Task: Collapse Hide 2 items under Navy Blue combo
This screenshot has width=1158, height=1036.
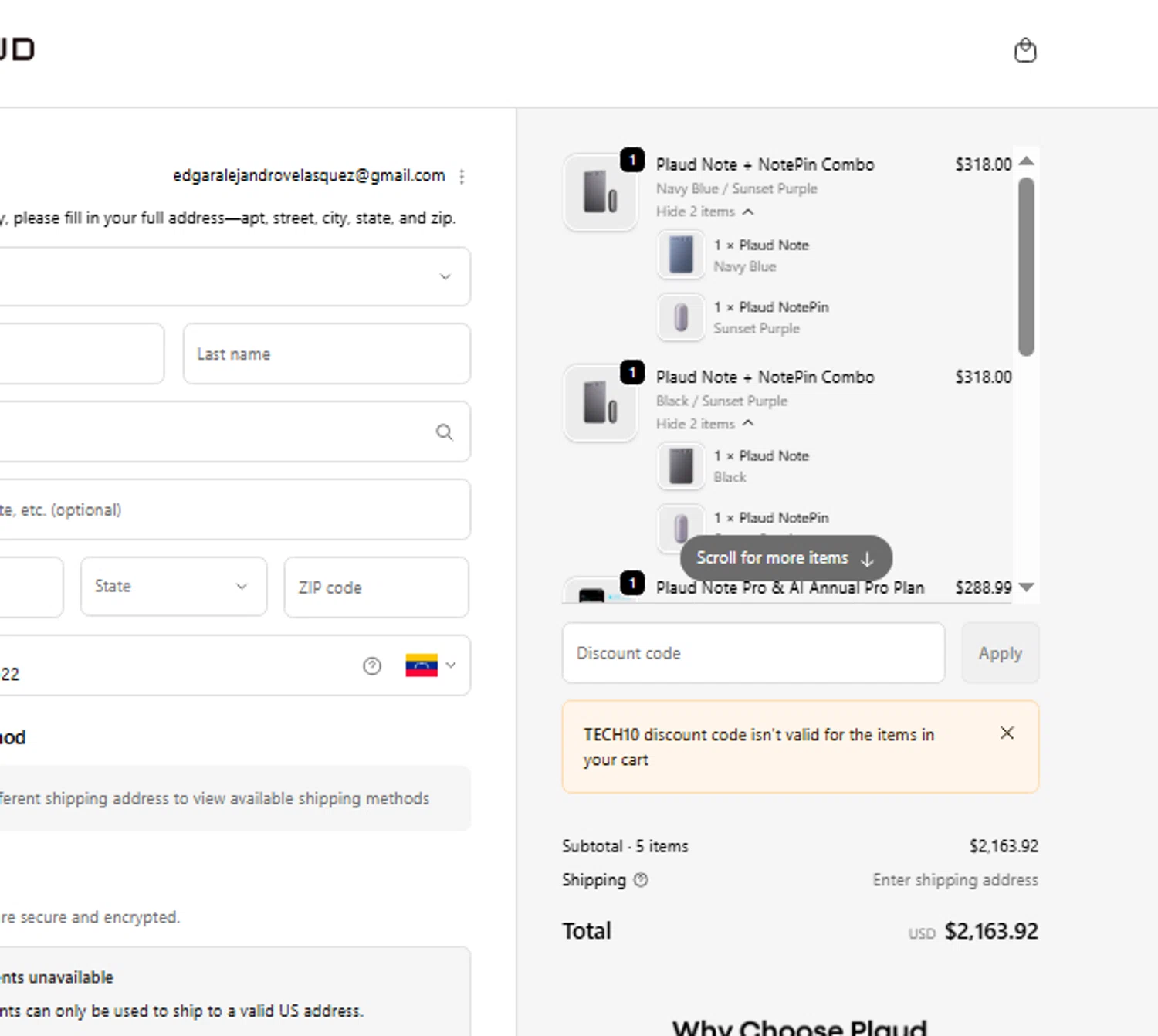Action: (x=704, y=212)
